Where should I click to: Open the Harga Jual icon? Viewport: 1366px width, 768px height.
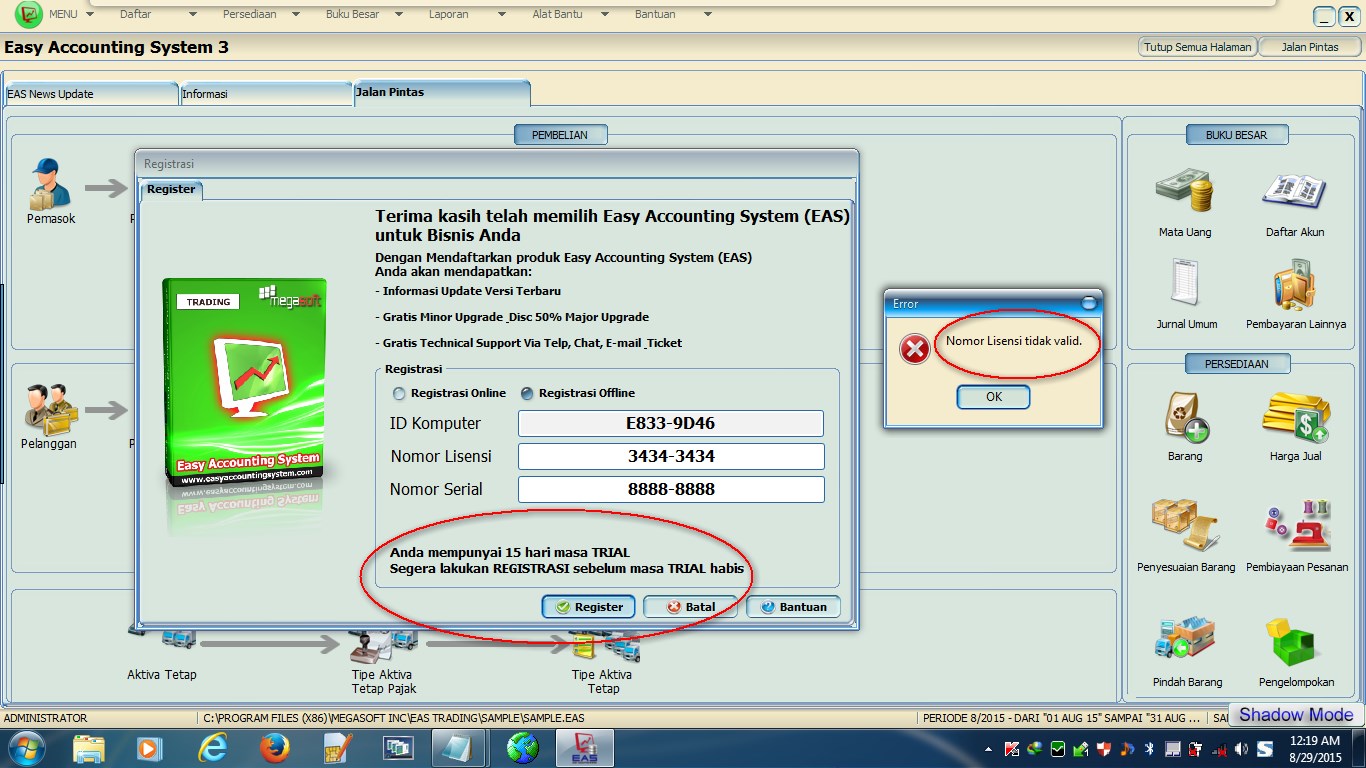[1295, 418]
